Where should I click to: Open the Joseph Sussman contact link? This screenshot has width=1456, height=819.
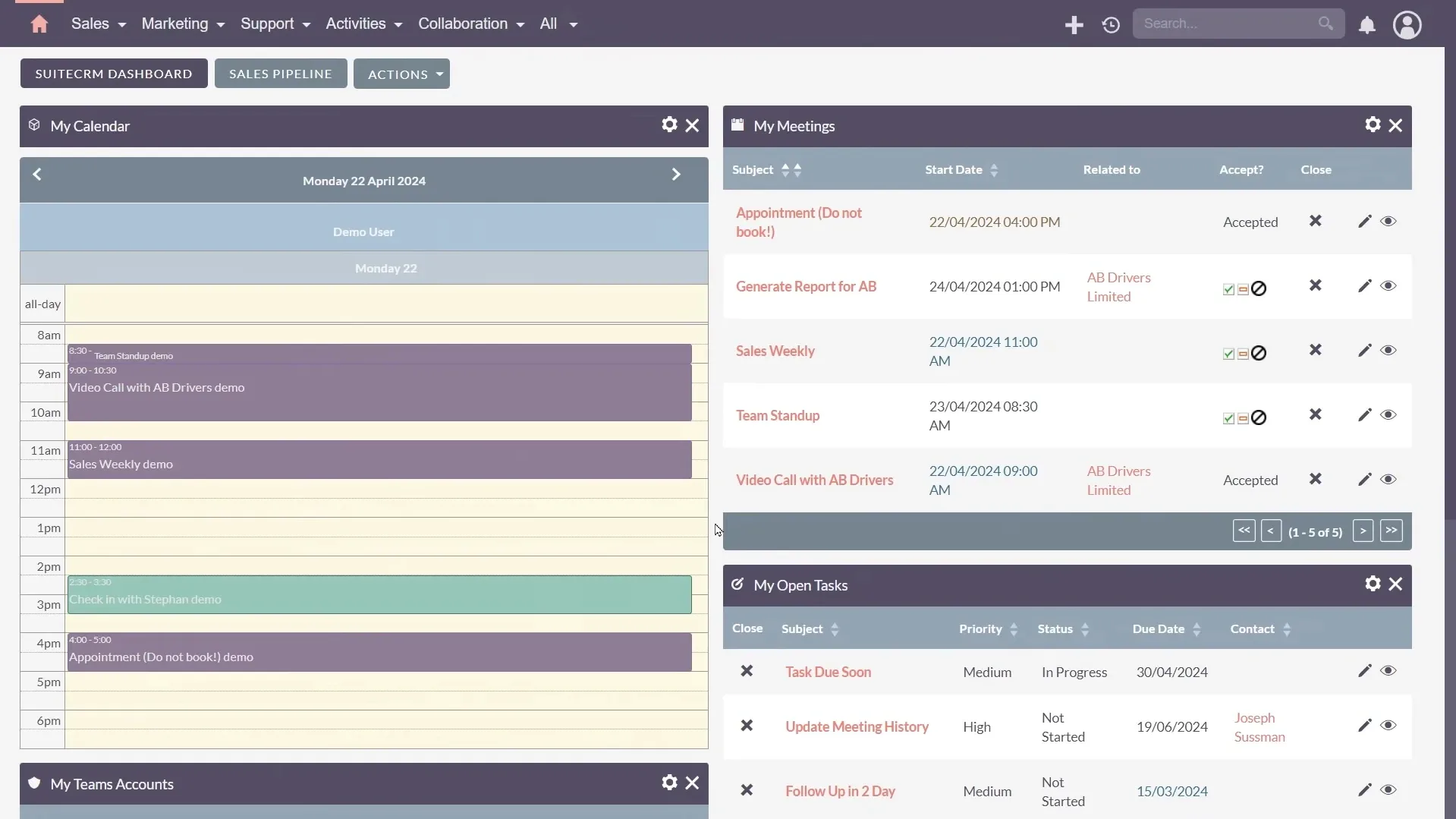click(x=1259, y=727)
